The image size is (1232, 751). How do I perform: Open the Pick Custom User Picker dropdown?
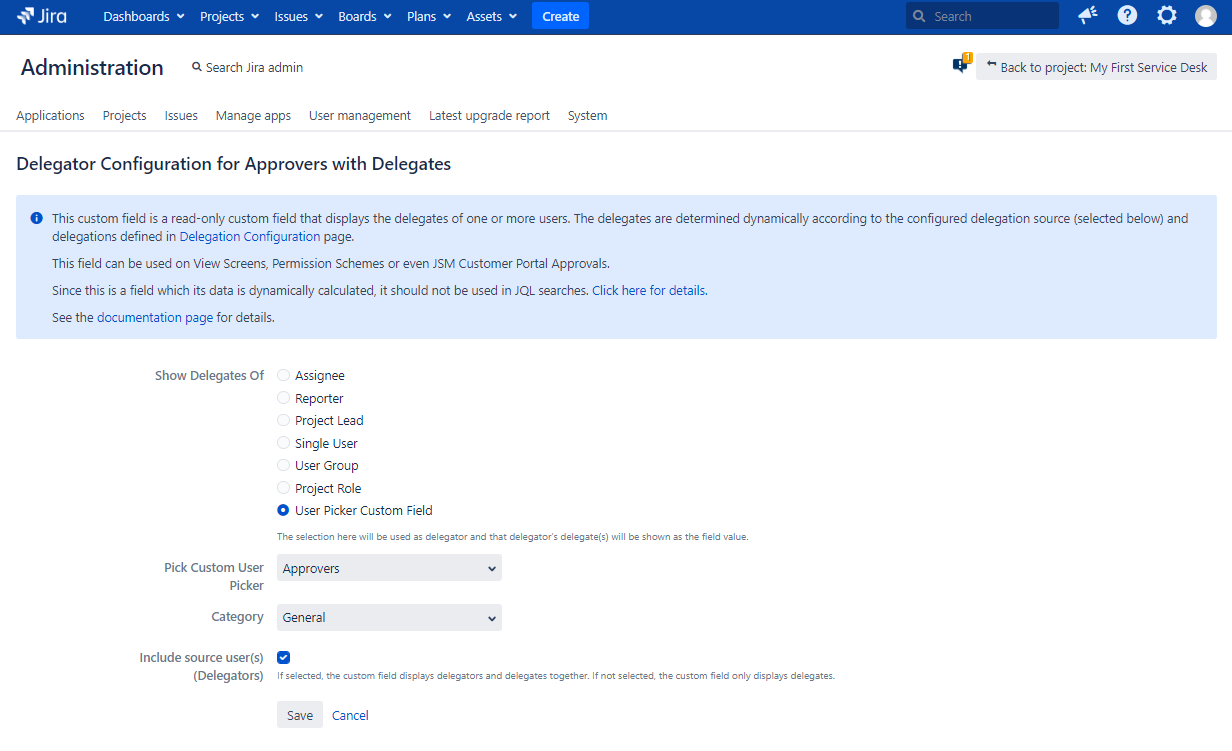click(389, 568)
